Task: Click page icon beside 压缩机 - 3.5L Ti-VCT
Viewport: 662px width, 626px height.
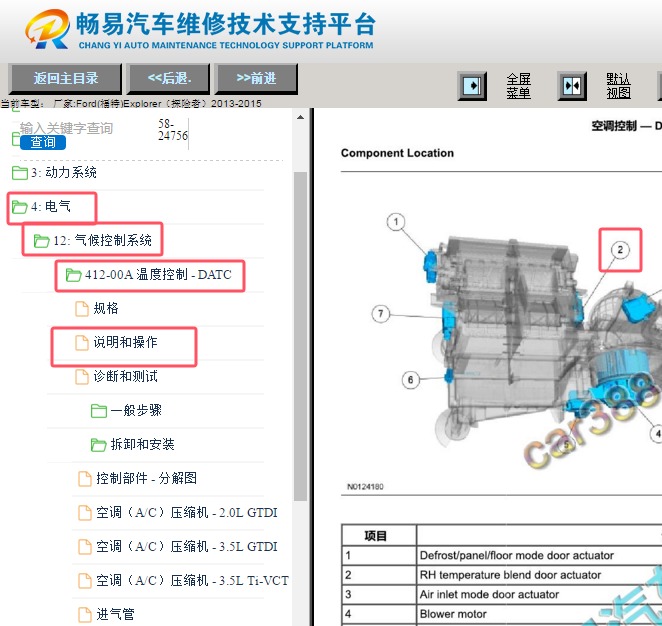Action: [85, 581]
